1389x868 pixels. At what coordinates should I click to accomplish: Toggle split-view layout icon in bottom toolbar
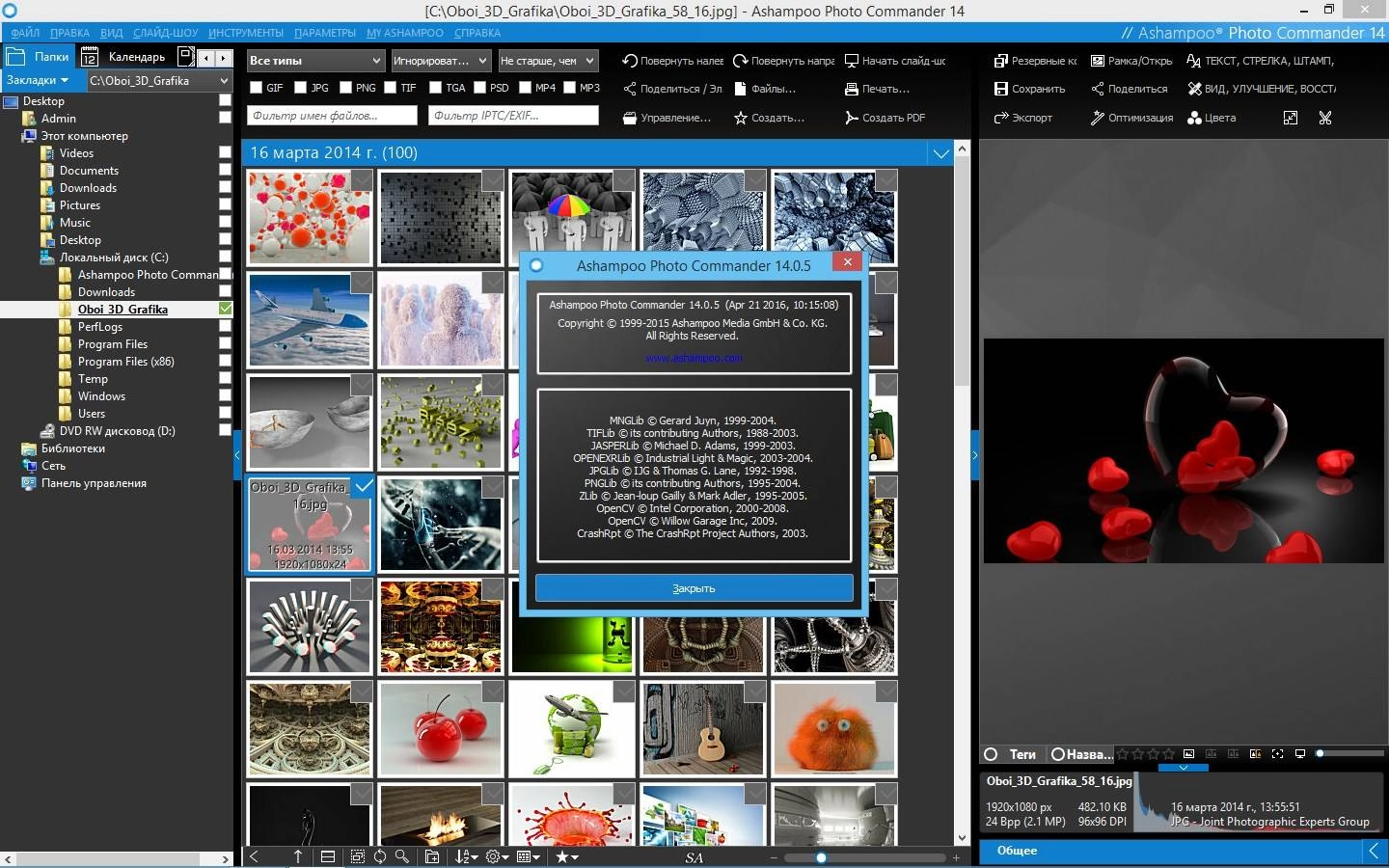coord(328,856)
